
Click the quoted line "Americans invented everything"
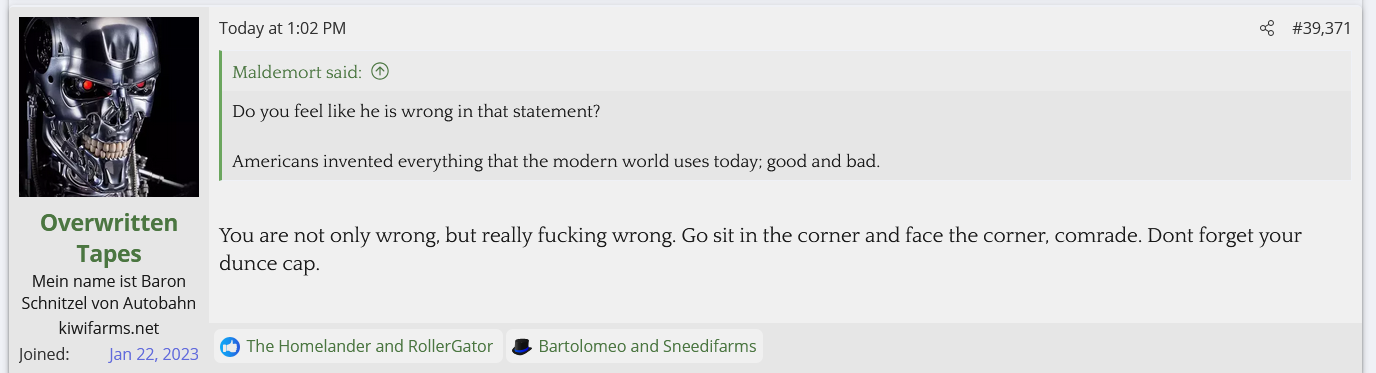(x=350, y=161)
